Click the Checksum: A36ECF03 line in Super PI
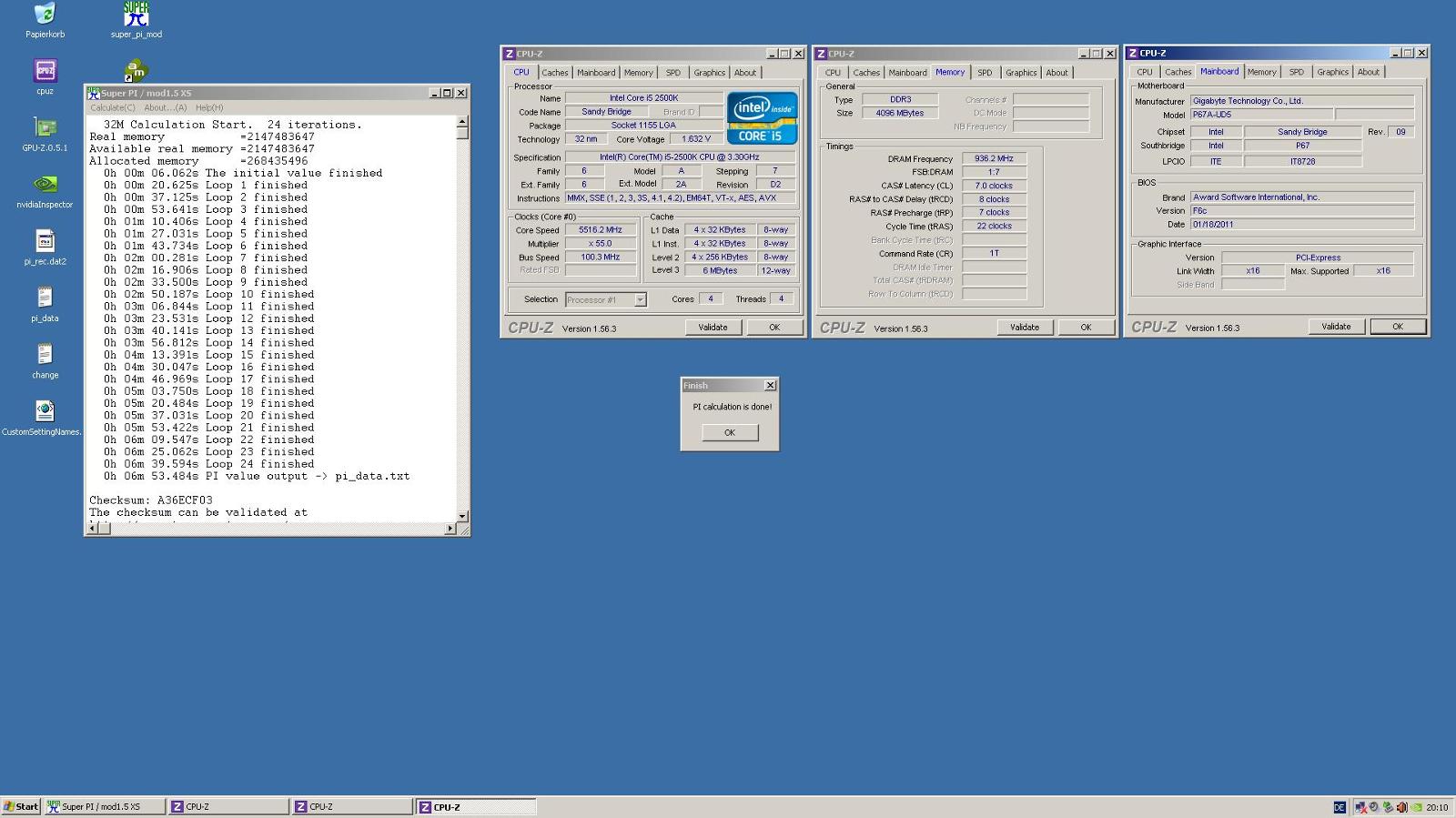Image resolution: width=1456 pixels, height=818 pixels. pos(151,500)
